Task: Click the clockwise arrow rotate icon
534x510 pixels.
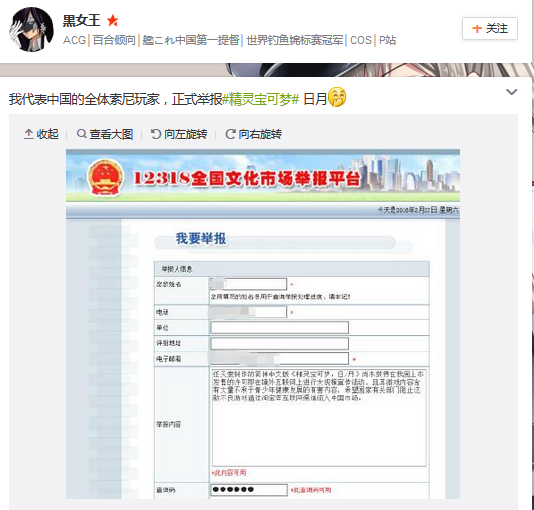Action: coord(230,134)
